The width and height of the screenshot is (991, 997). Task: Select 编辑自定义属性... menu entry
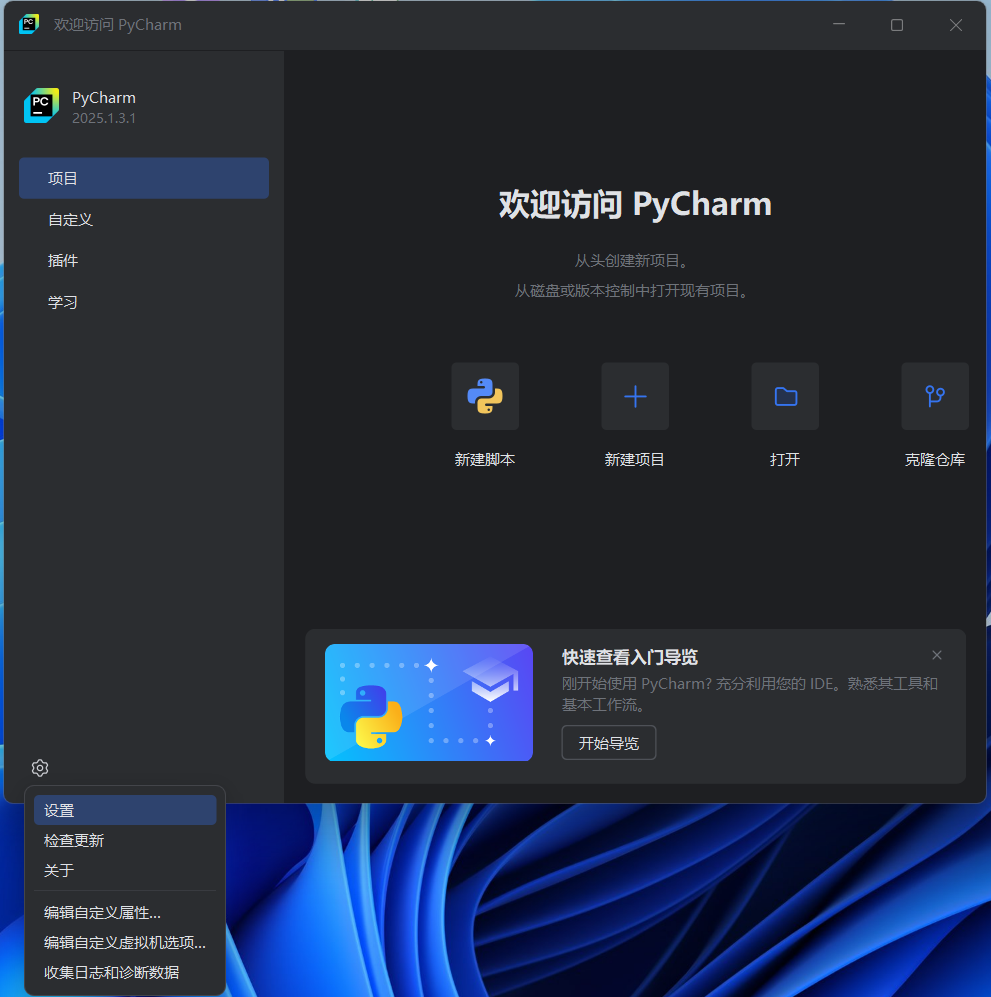pos(125,912)
